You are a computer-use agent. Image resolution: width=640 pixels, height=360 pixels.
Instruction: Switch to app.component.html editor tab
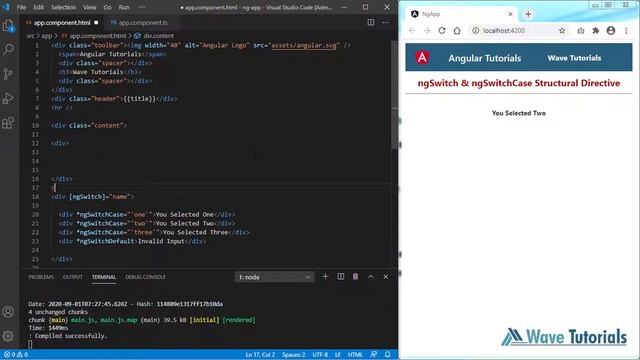pos(62,23)
